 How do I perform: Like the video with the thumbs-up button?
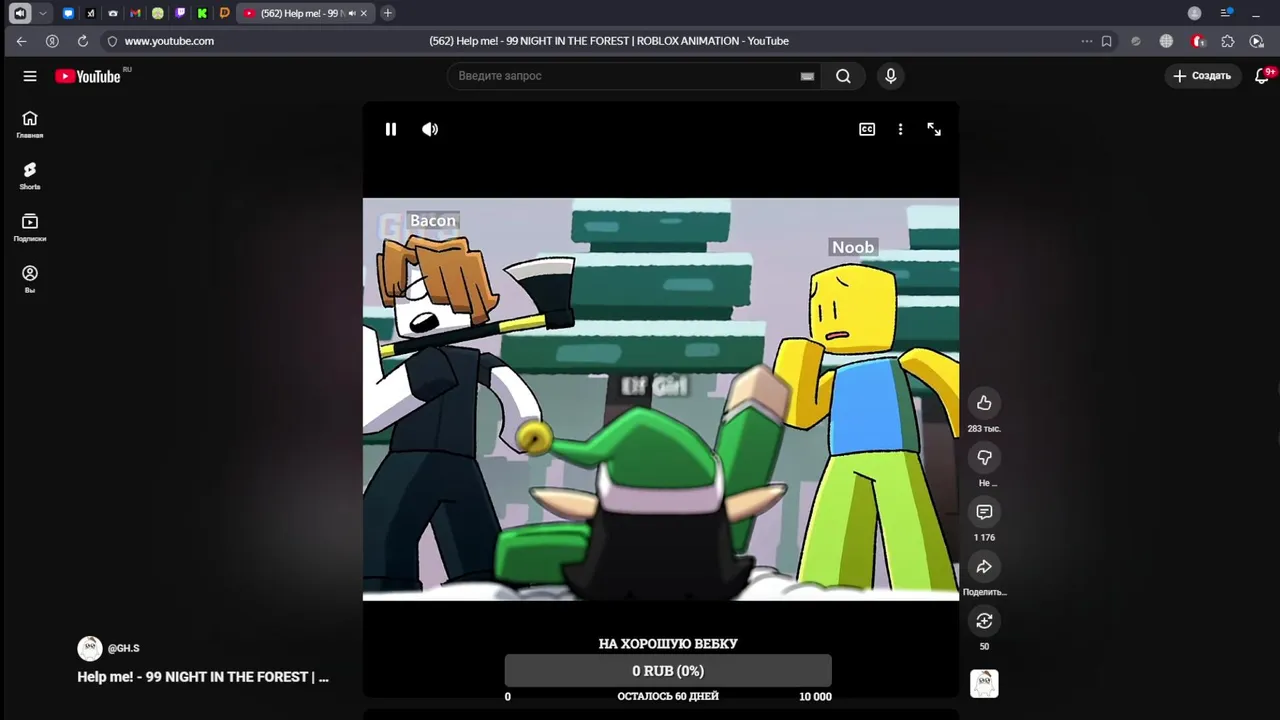point(984,403)
